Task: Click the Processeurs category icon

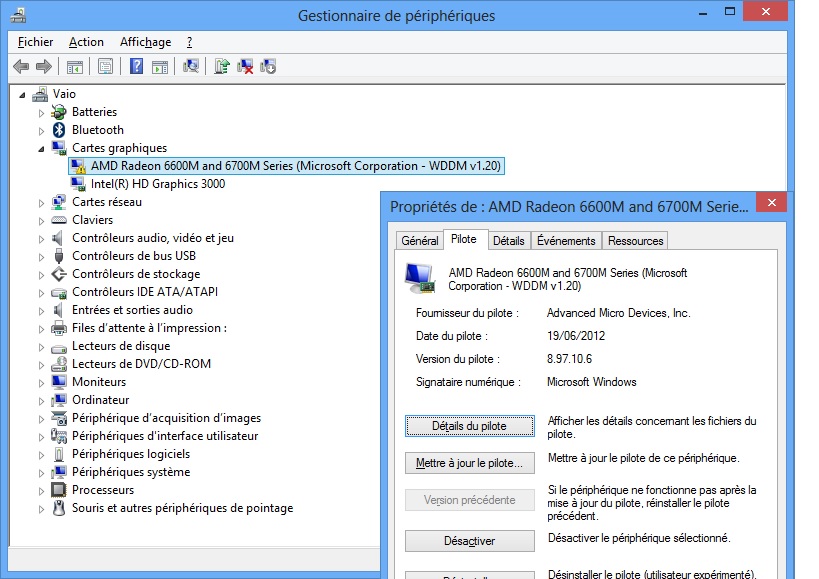Action: tap(59, 490)
